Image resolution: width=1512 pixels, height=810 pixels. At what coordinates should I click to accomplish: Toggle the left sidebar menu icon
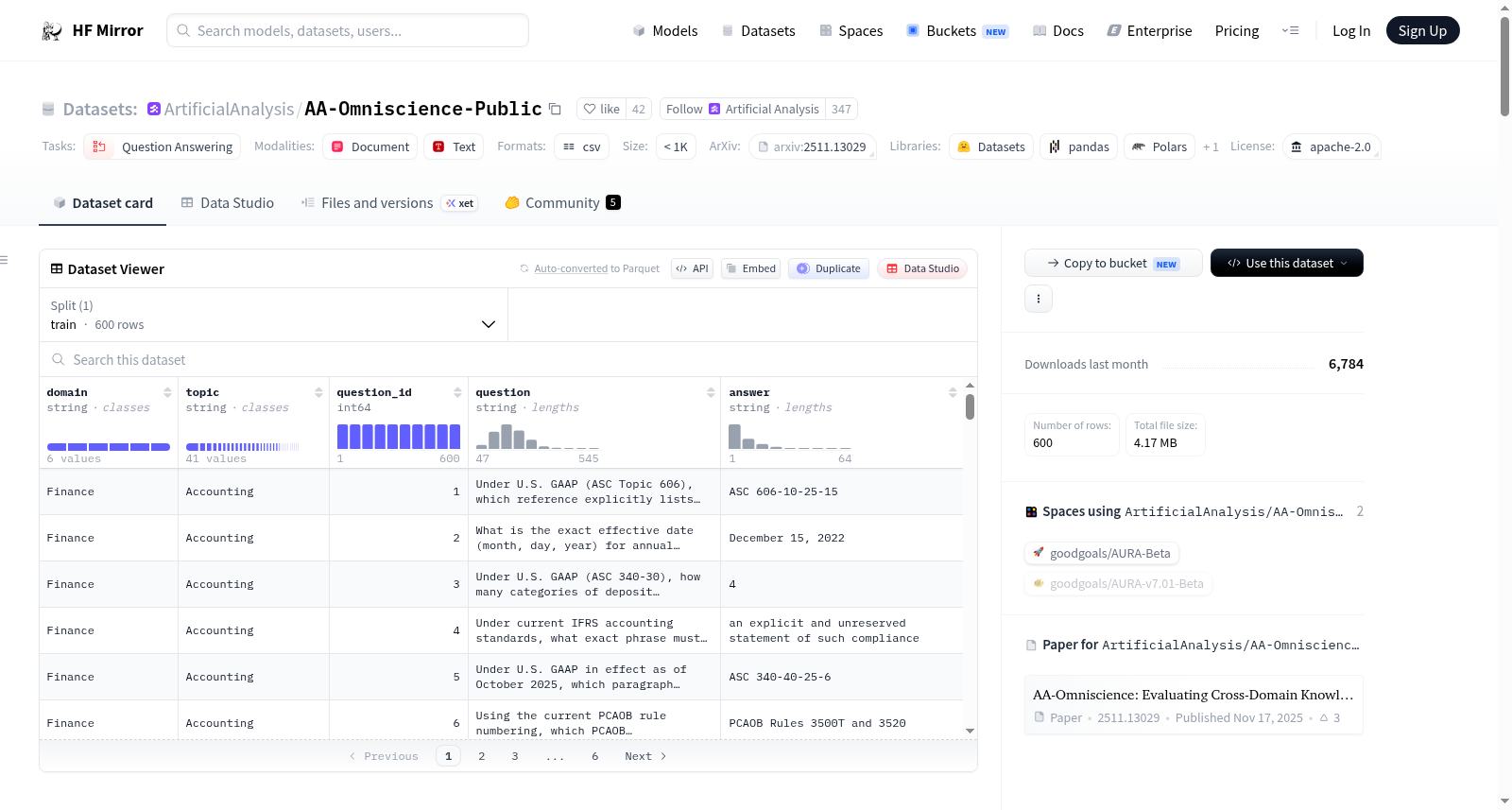(4, 260)
